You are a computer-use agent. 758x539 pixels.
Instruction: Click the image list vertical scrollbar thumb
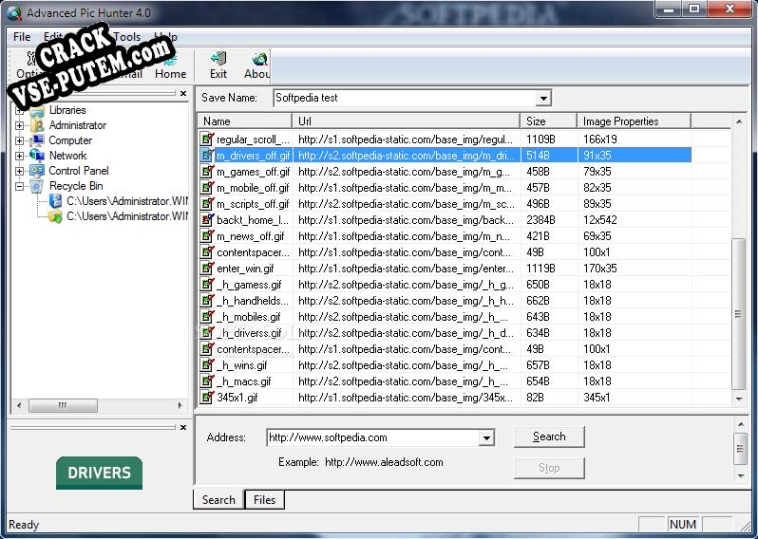point(739,314)
